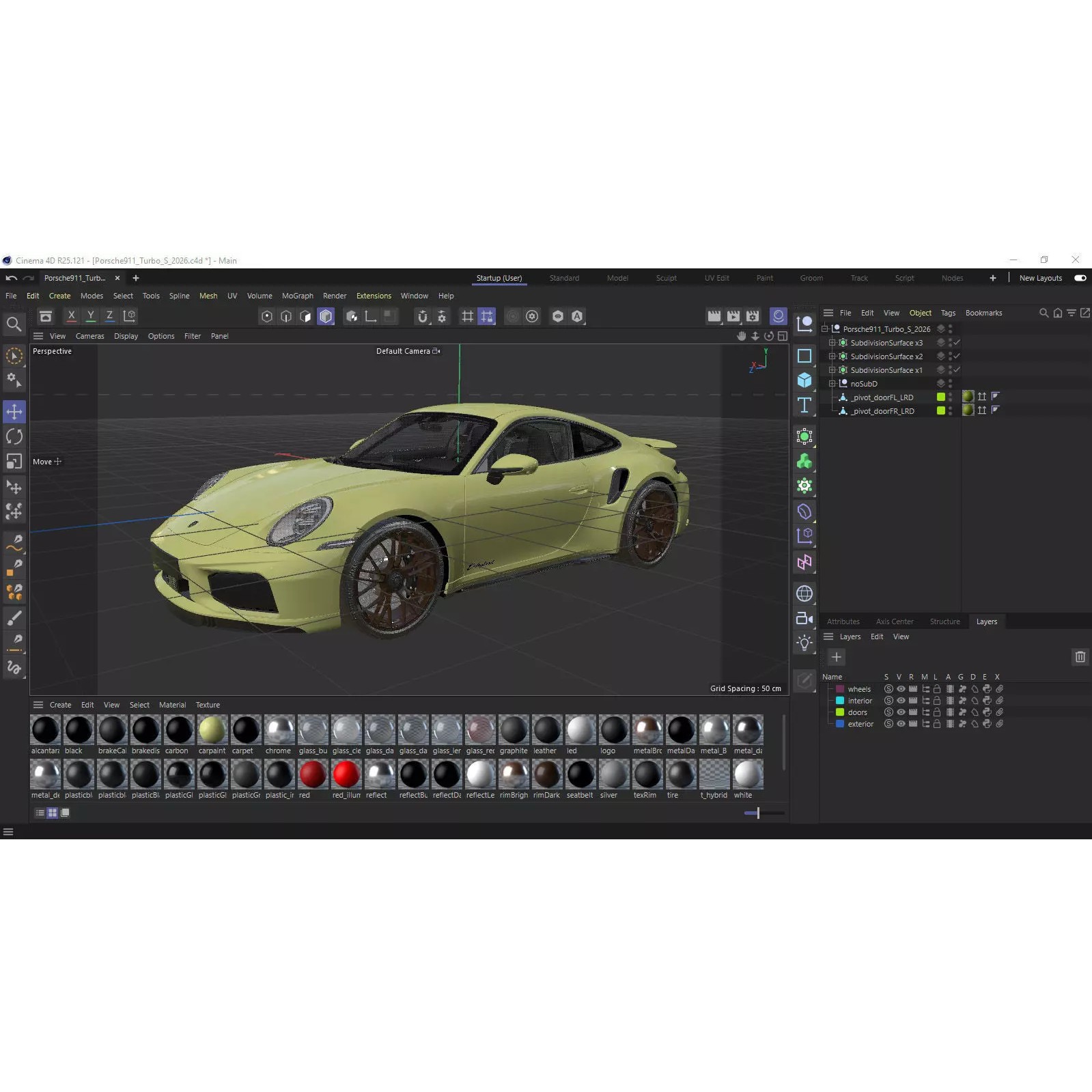
Task: Select the red_illum material
Action: pos(346,774)
